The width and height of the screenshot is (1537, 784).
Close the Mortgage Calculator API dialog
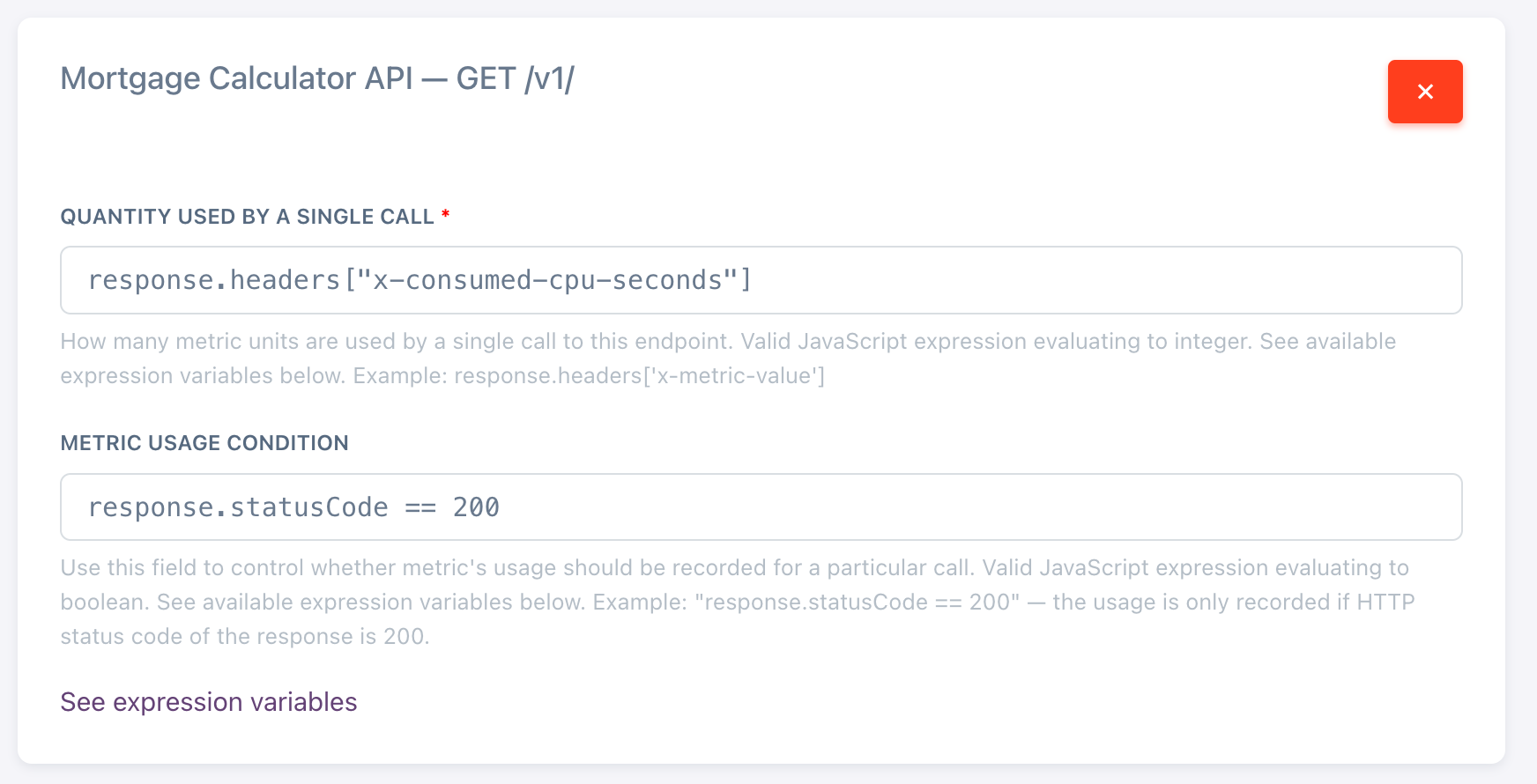click(x=1424, y=92)
